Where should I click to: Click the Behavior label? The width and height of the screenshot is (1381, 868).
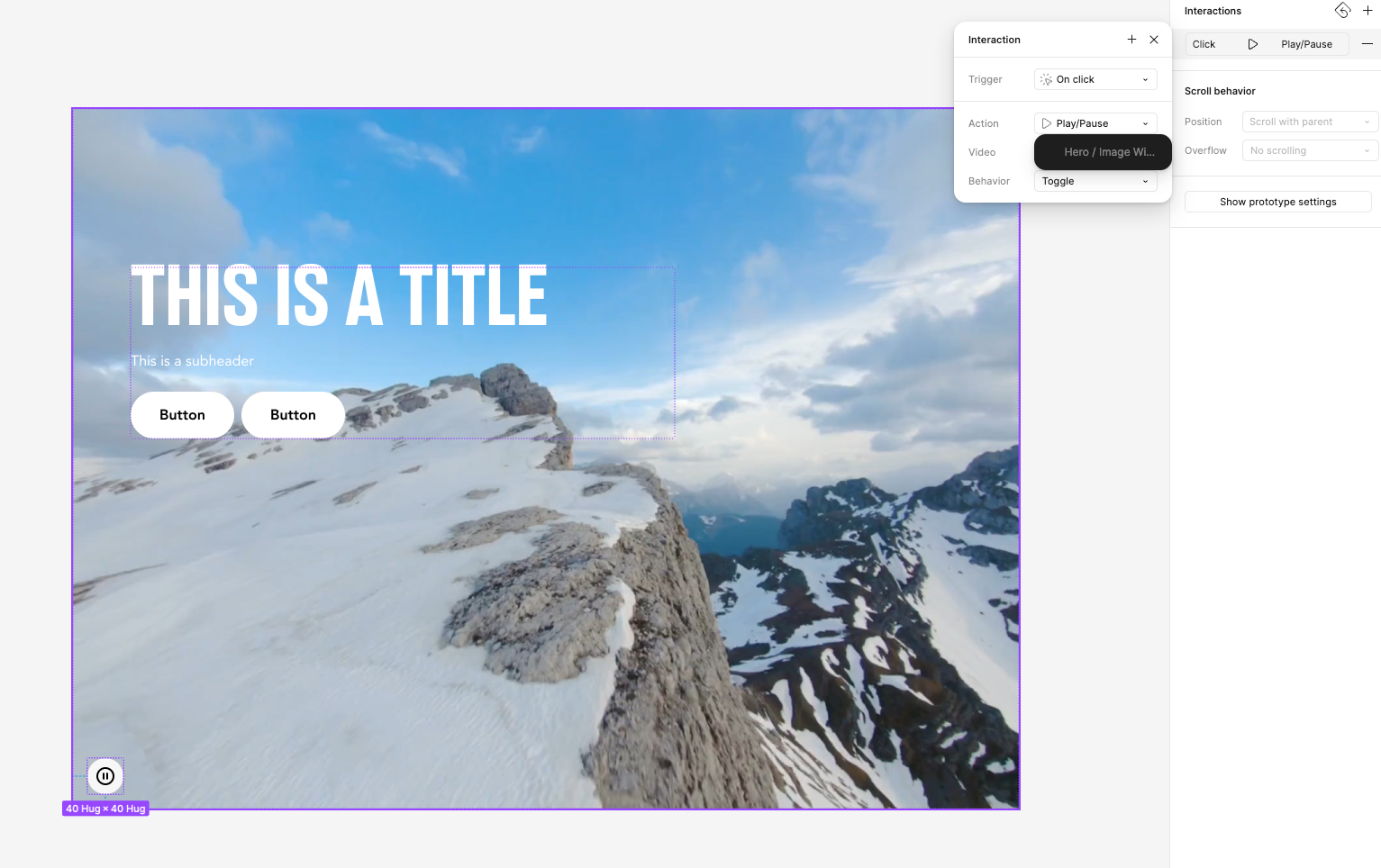(x=988, y=181)
